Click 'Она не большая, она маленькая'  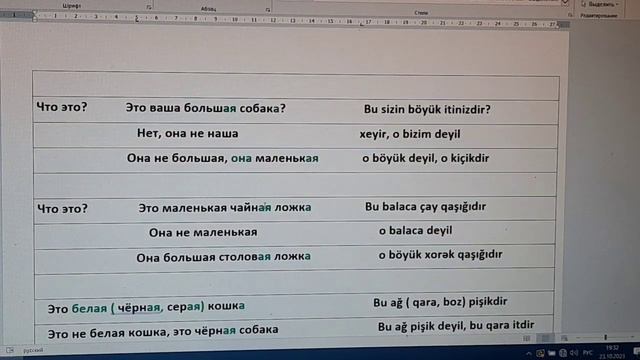pyautogui.click(x=222, y=158)
